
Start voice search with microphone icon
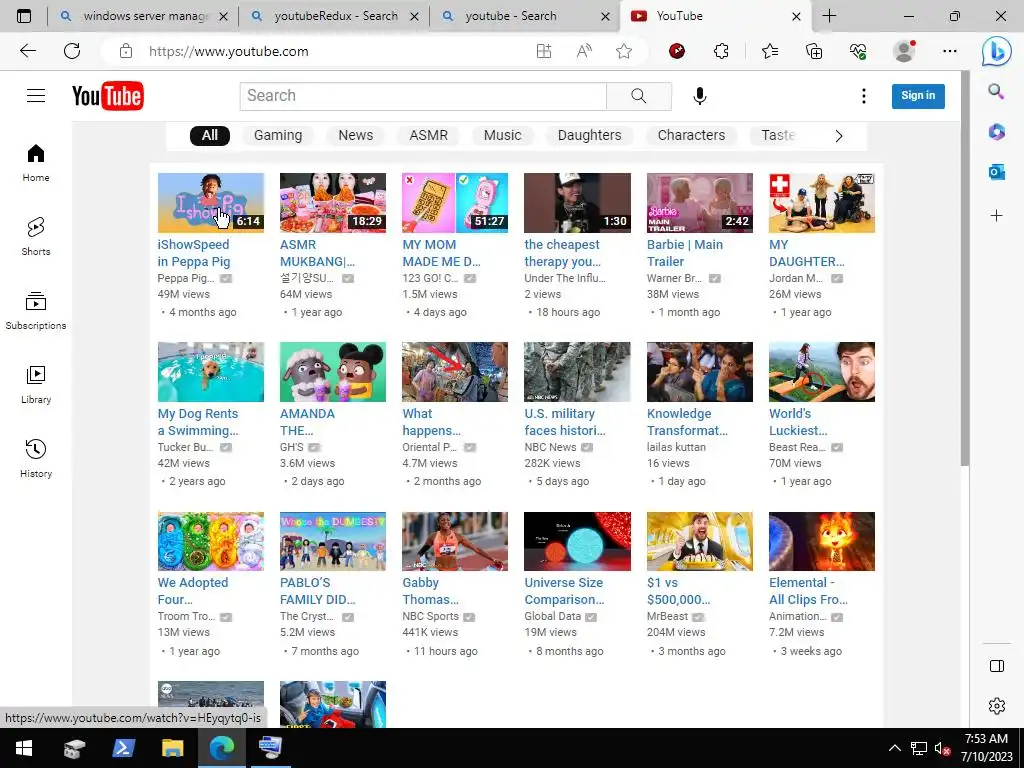[699, 96]
